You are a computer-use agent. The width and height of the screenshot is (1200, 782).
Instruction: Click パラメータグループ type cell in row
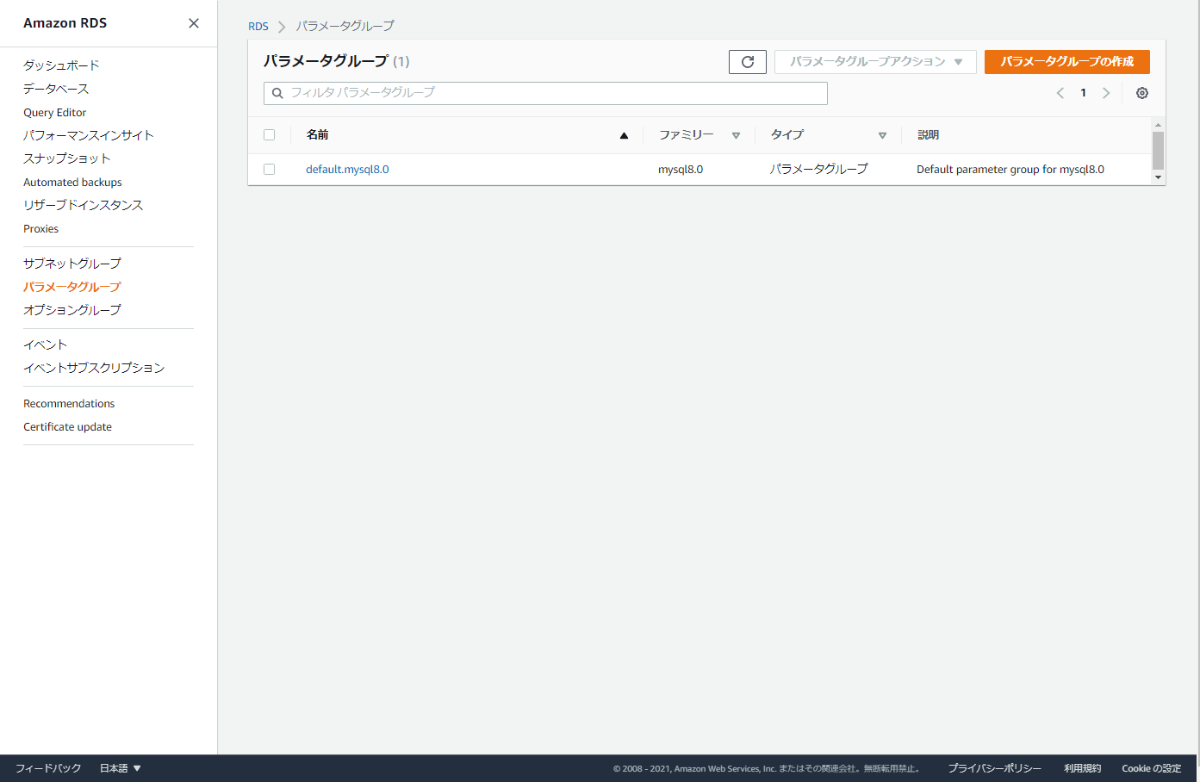click(x=819, y=169)
